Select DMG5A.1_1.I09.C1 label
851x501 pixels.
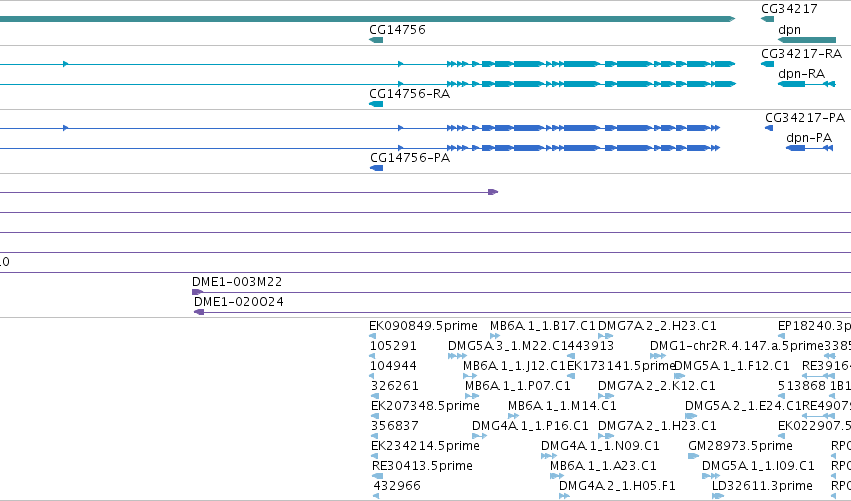(x=758, y=466)
